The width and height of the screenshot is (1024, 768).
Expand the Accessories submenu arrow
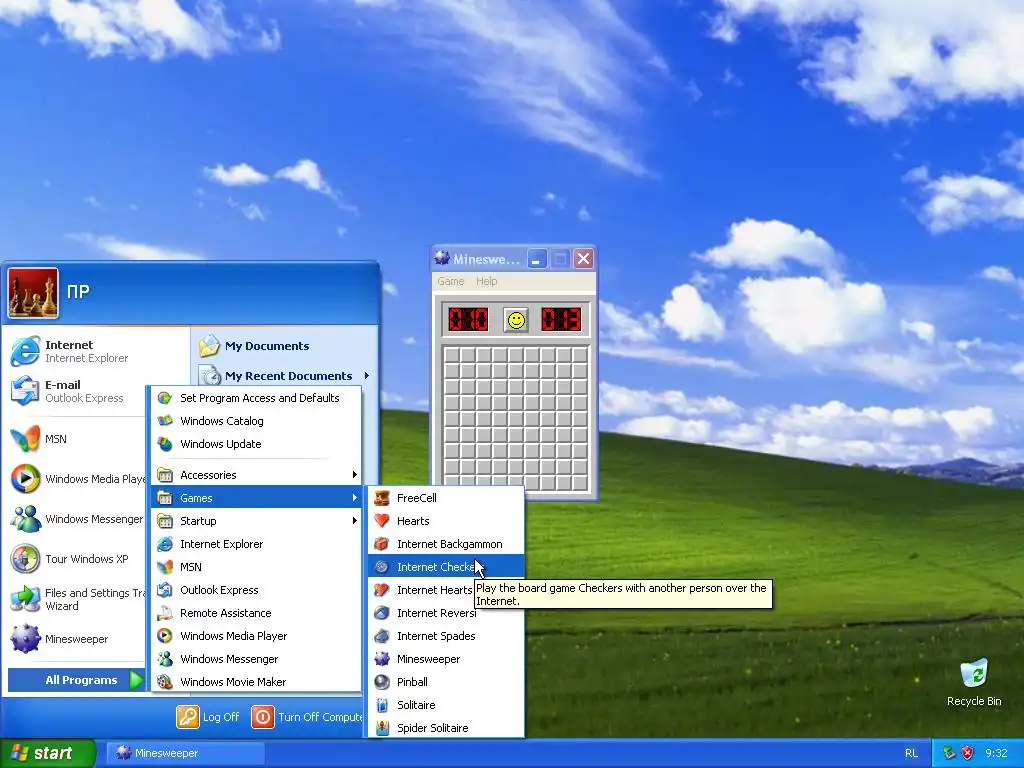click(355, 475)
